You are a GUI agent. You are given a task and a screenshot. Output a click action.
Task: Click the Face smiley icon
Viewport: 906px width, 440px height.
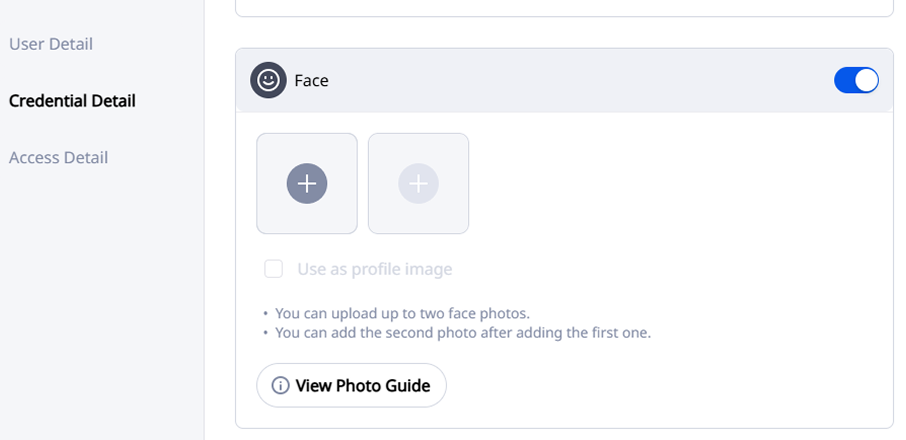[x=267, y=80]
